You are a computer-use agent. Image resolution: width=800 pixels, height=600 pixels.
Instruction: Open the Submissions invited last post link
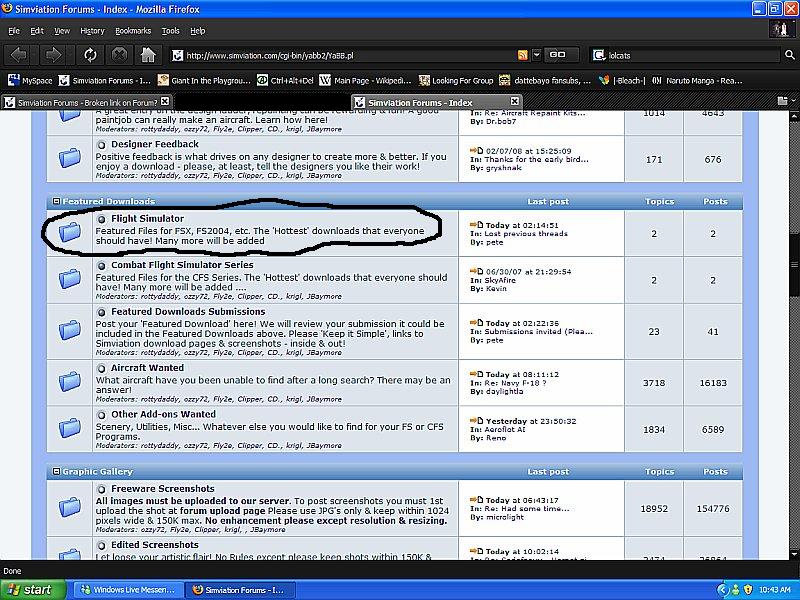coord(539,332)
